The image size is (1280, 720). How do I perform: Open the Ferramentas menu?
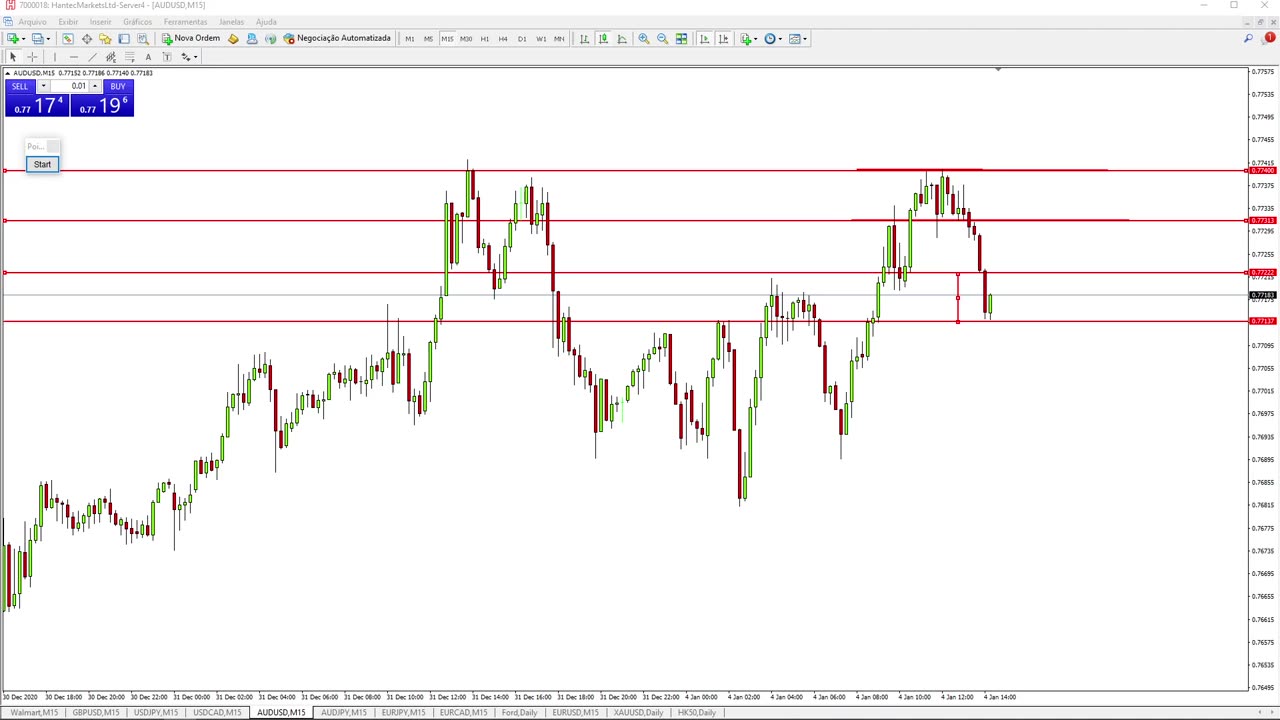185,21
